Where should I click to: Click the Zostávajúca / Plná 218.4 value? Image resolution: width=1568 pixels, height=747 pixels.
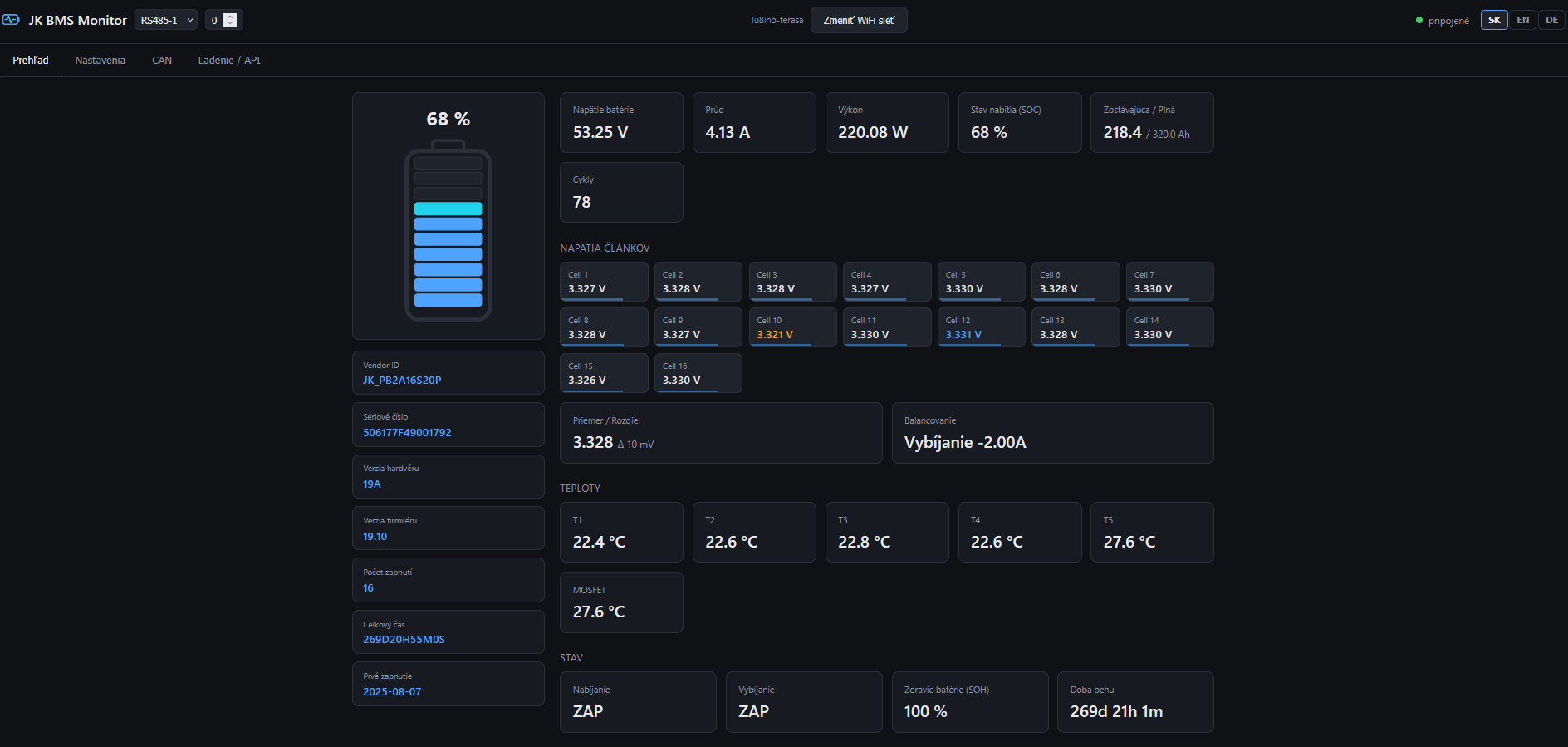coord(1122,132)
